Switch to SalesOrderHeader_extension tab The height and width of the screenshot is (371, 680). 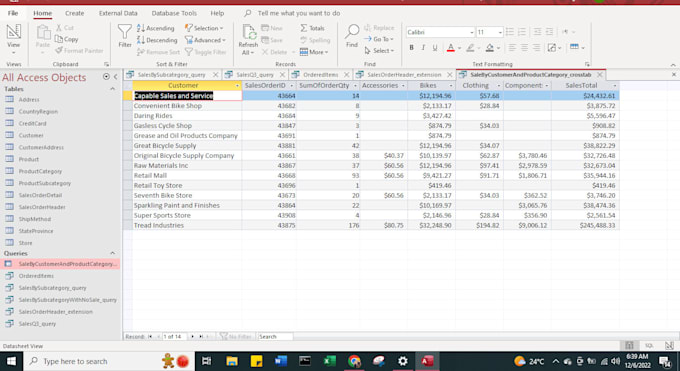click(x=404, y=75)
